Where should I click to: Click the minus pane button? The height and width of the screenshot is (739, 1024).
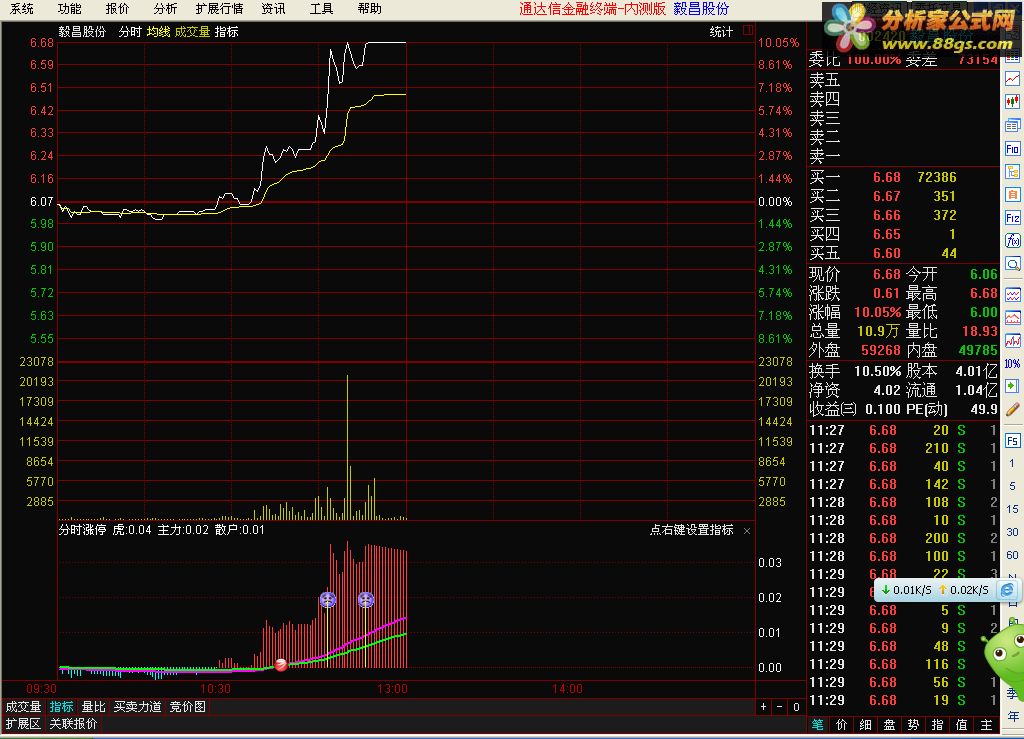(x=779, y=707)
